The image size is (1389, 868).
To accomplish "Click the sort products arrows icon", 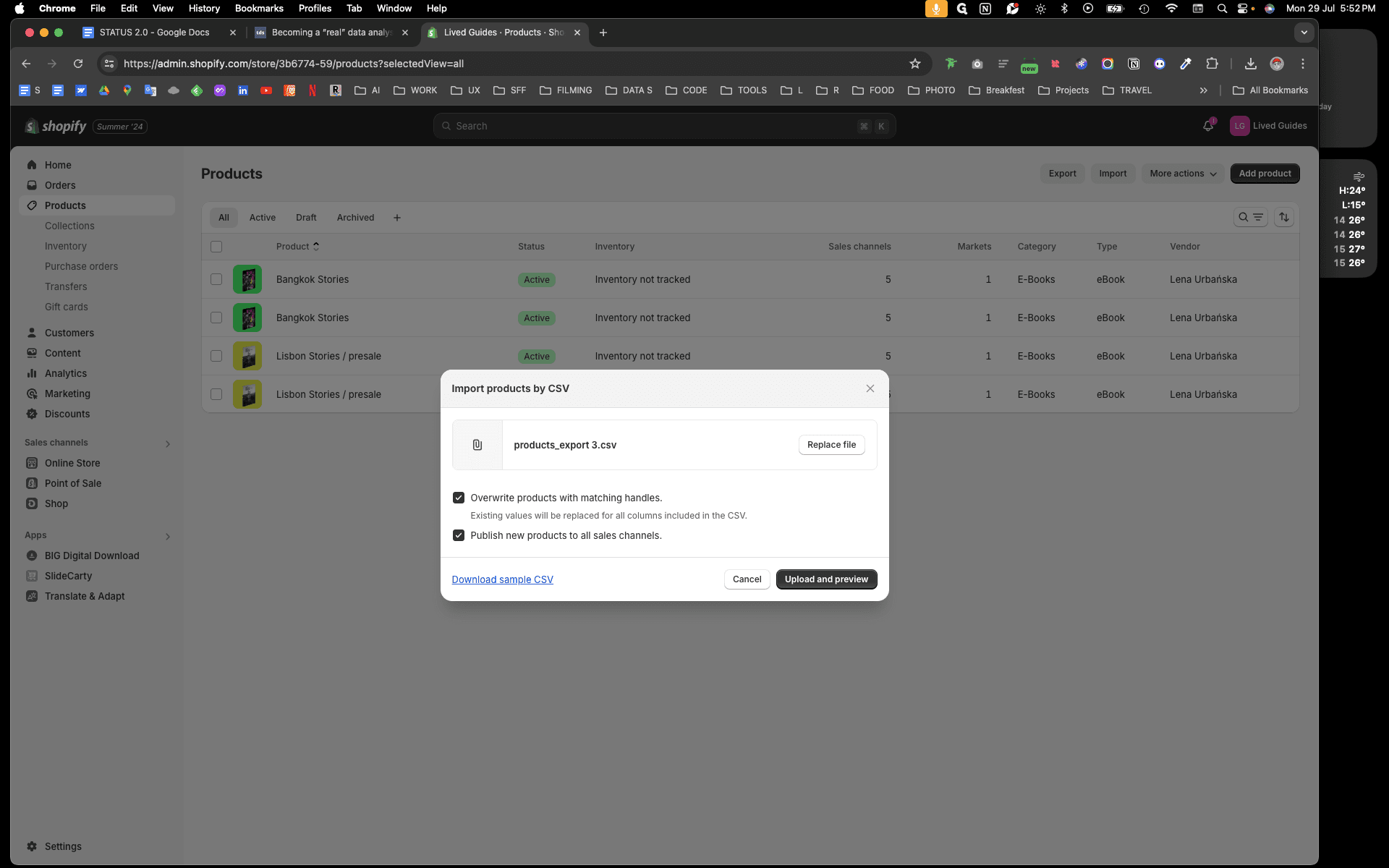I will (x=1284, y=217).
